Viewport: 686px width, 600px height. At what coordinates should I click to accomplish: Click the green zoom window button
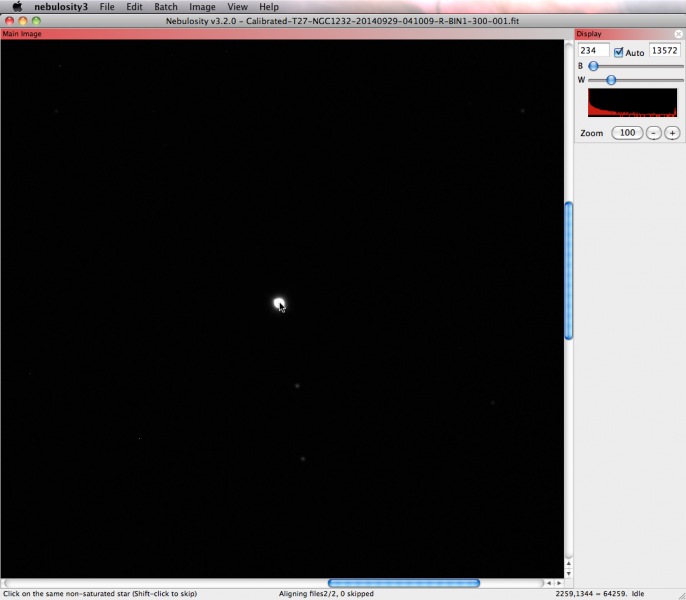point(36,21)
